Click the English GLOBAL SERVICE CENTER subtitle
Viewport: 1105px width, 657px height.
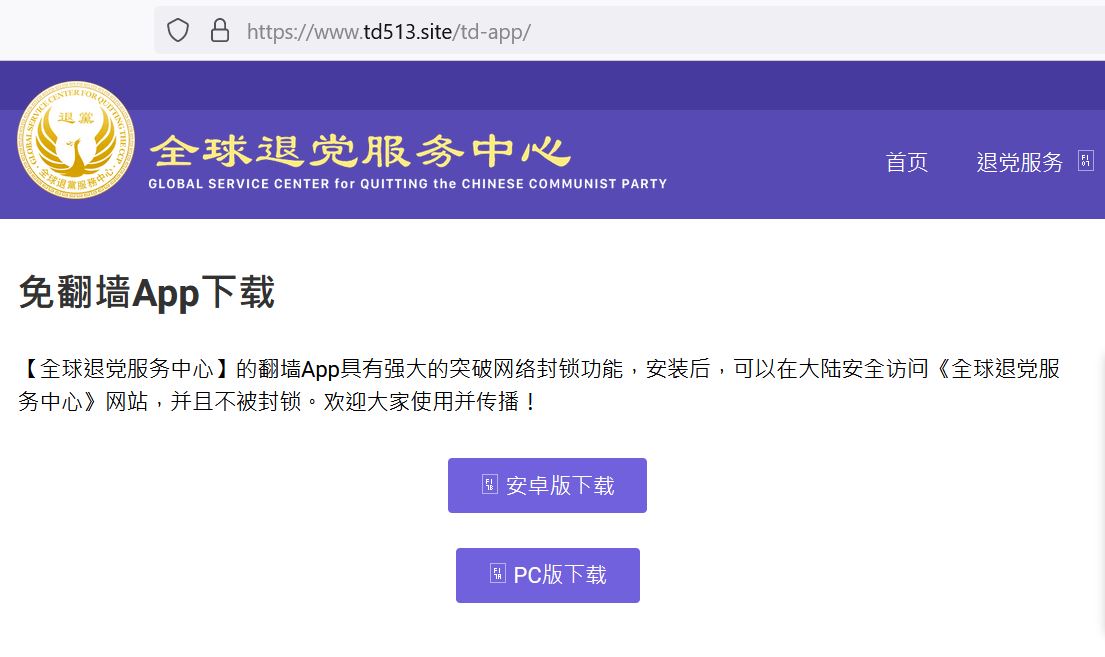(x=407, y=184)
